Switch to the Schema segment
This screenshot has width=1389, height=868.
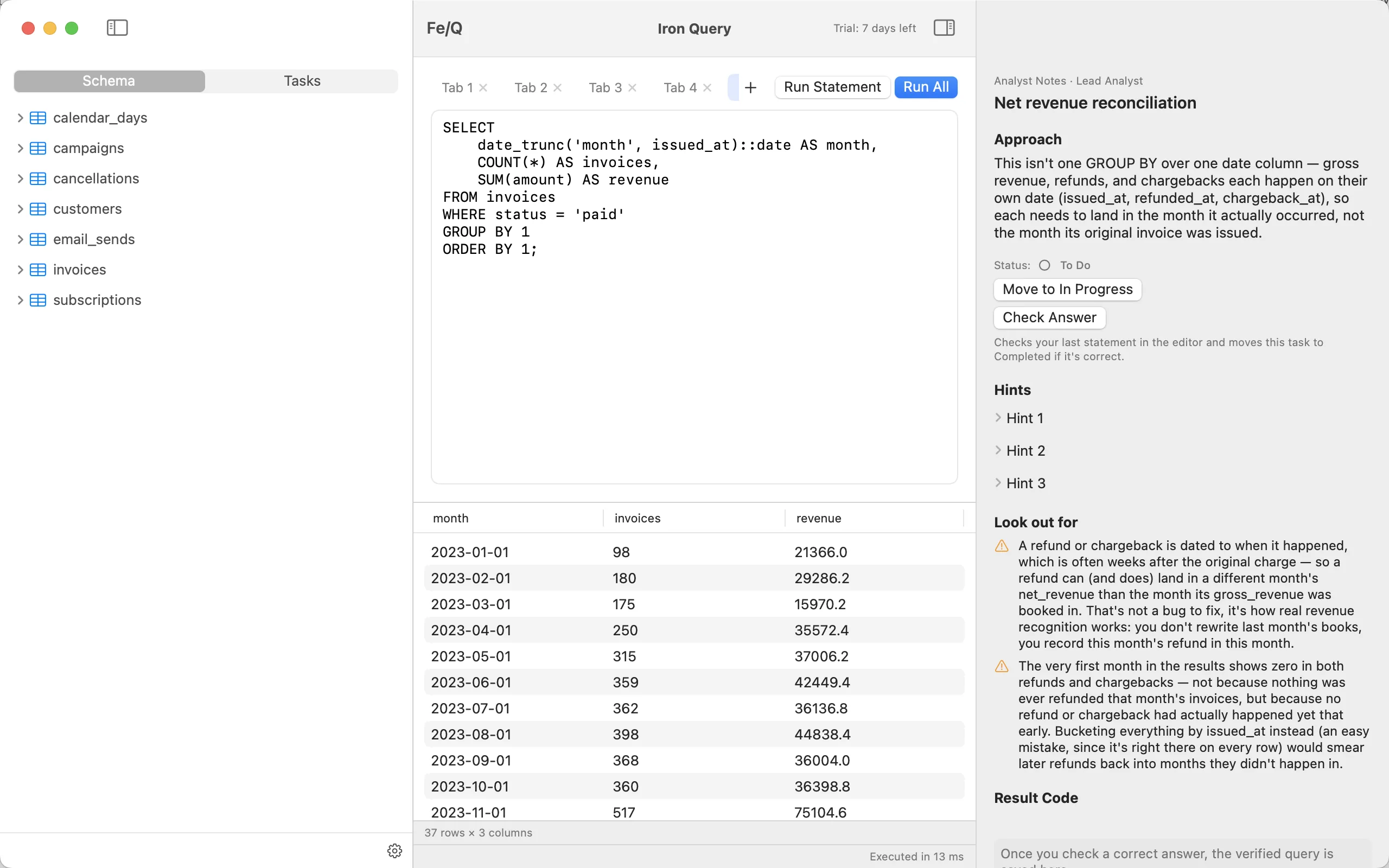tap(109, 81)
